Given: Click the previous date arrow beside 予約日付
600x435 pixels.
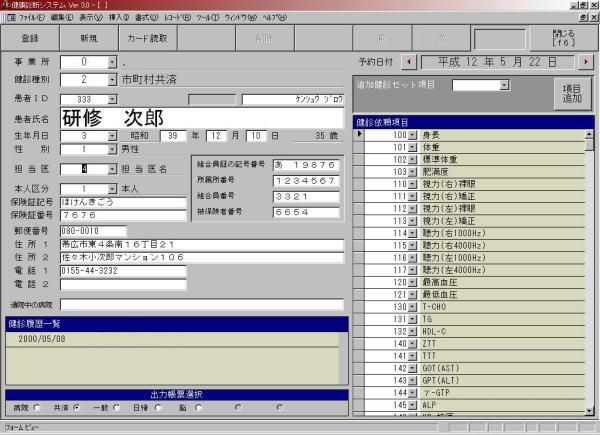Looking at the screenshot, I should tap(409, 62).
